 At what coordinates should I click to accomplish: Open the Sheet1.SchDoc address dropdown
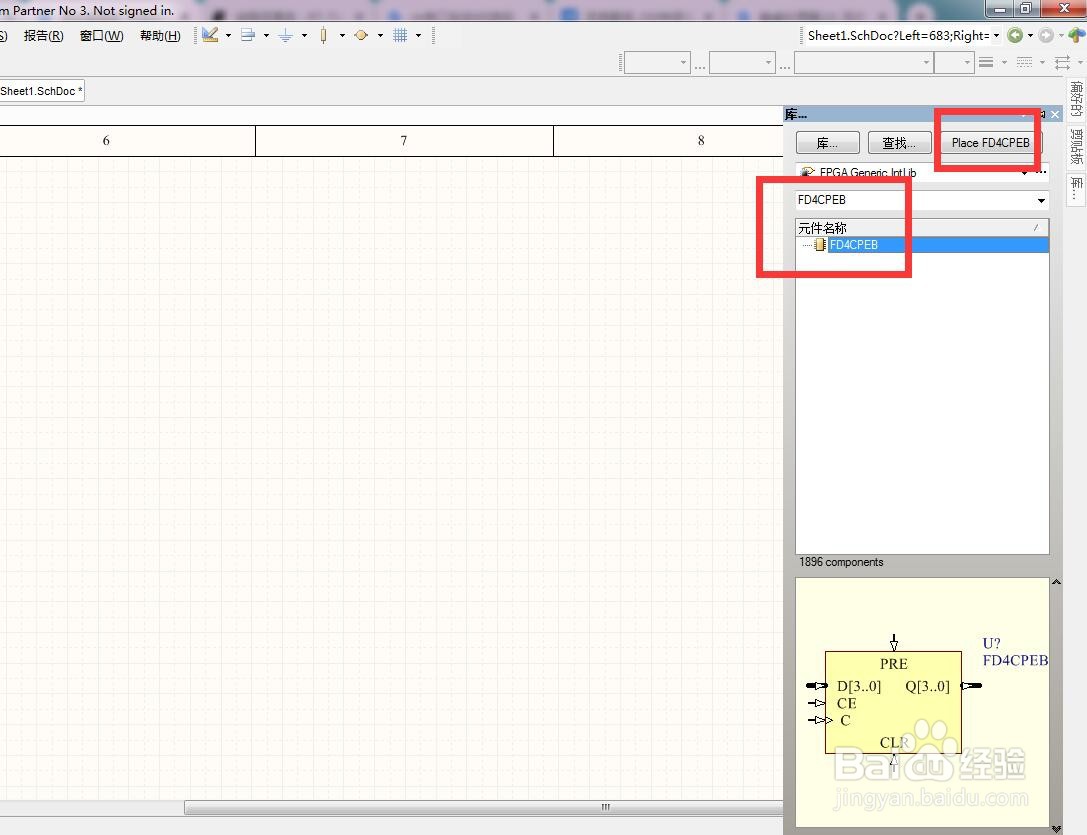point(996,35)
